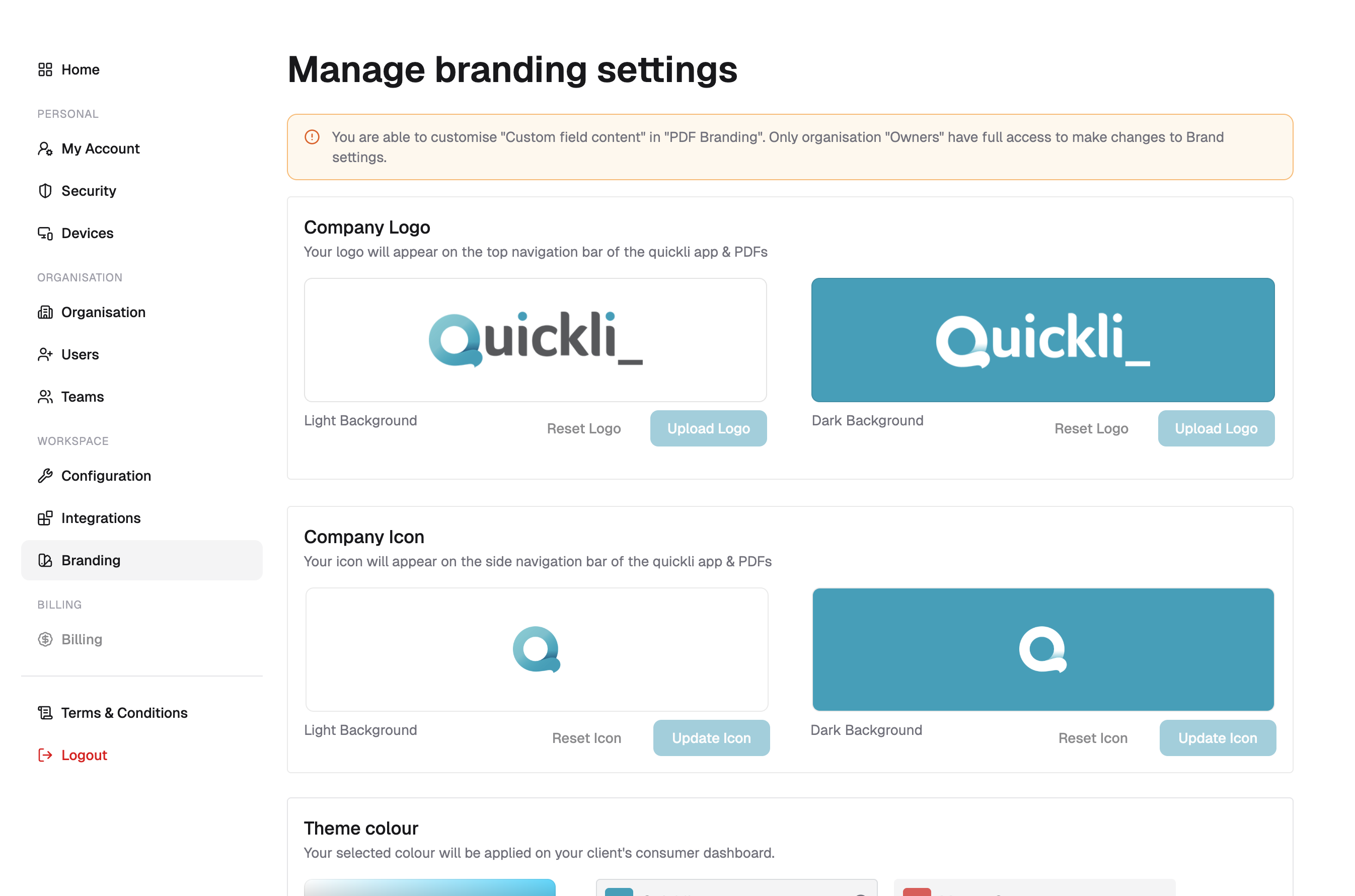Viewport: 1355px width, 896px height.
Task: Click the Quickli light background logo preview
Action: tap(535, 340)
